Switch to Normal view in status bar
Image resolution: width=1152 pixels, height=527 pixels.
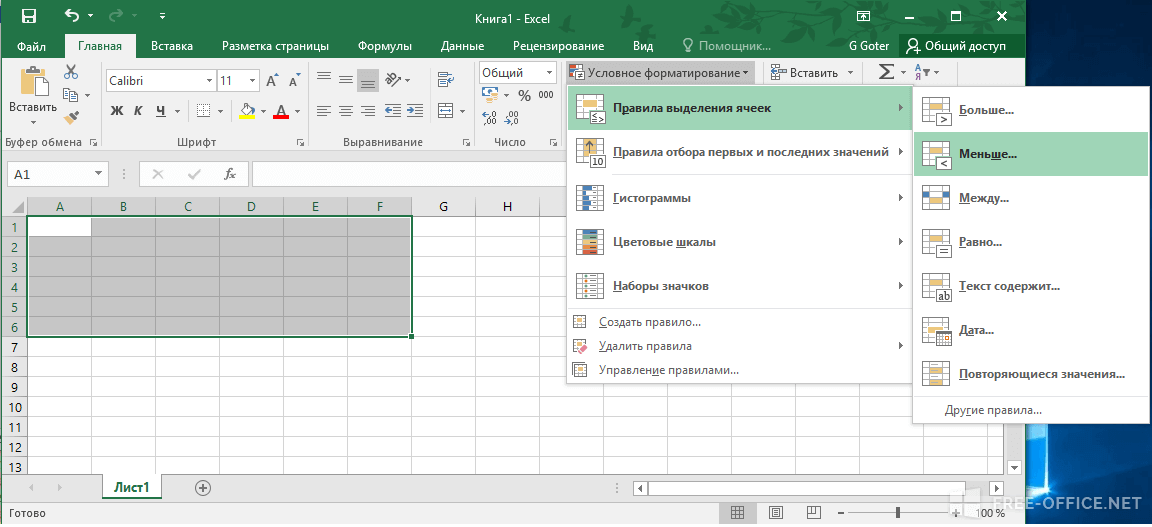pyautogui.click(x=738, y=512)
